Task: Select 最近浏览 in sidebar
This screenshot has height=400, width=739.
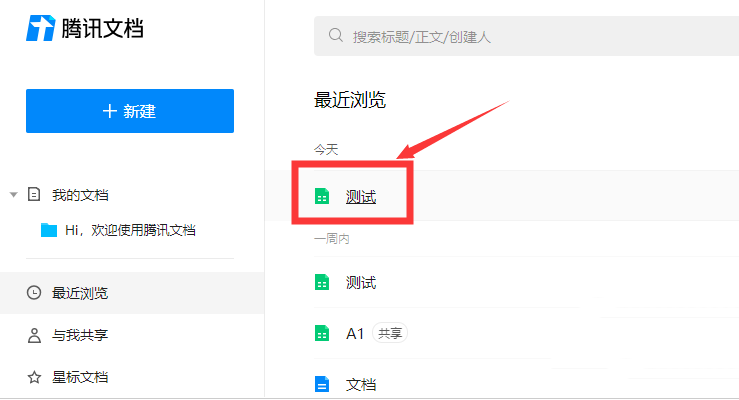Action: pos(80,293)
